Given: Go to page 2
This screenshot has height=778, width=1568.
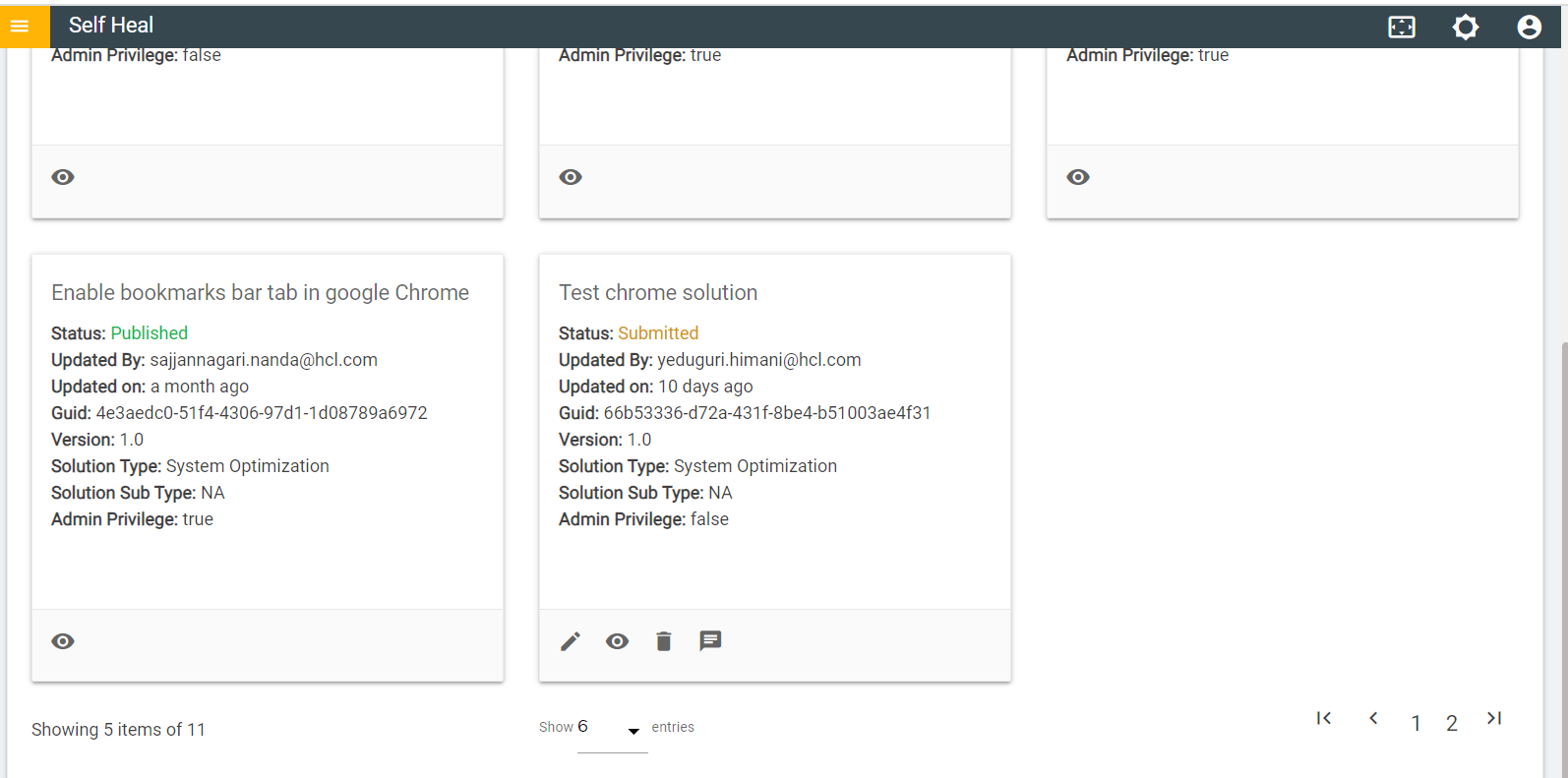Looking at the screenshot, I should tap(1451, 723).
